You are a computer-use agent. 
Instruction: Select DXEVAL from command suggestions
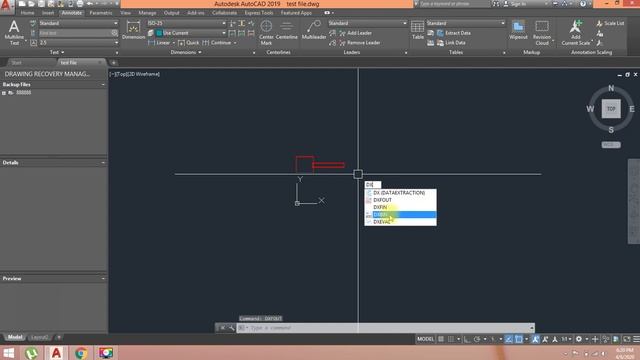point(400,222)
